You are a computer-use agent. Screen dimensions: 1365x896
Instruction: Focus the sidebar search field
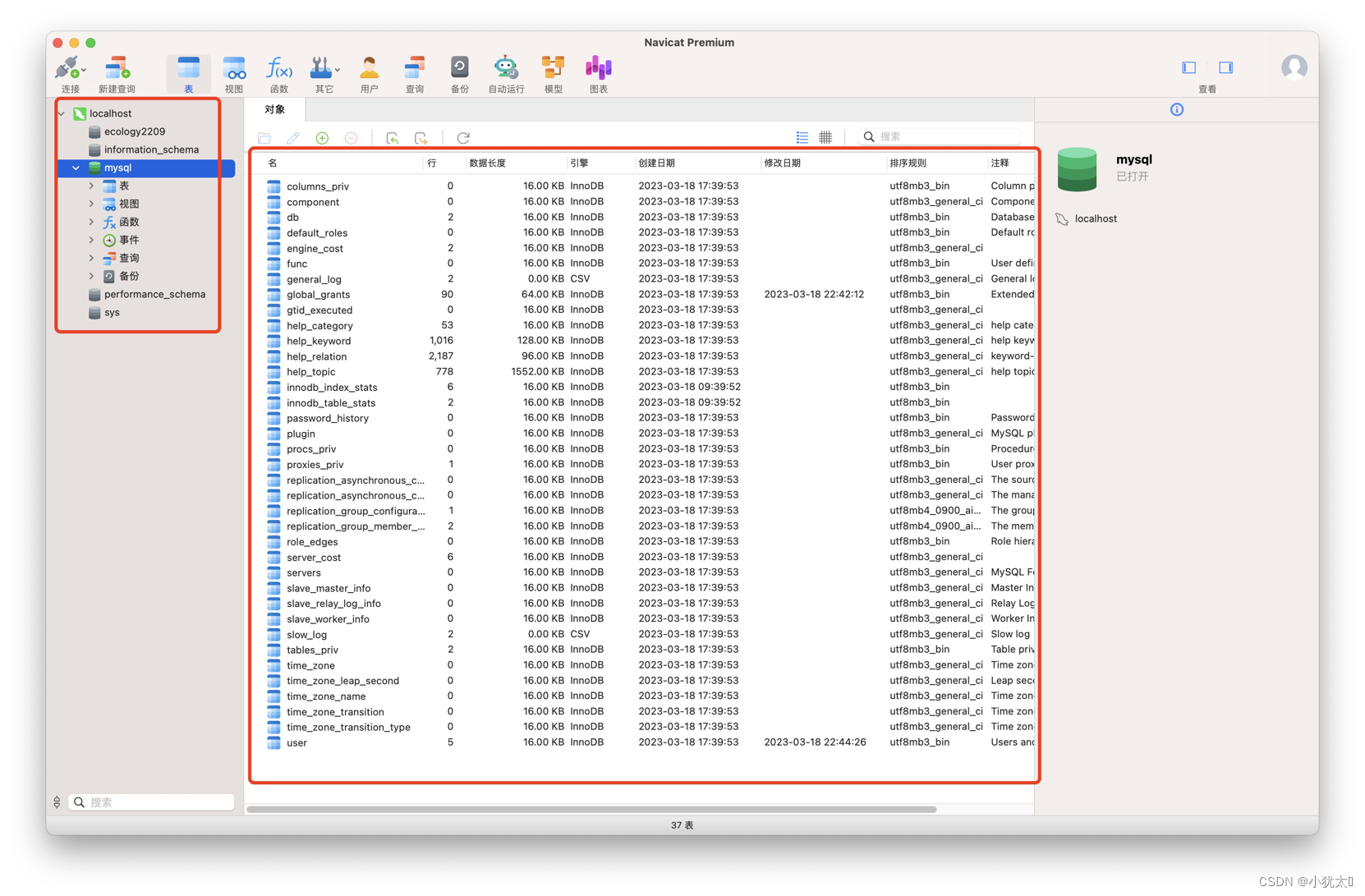(x=151, y=802)
